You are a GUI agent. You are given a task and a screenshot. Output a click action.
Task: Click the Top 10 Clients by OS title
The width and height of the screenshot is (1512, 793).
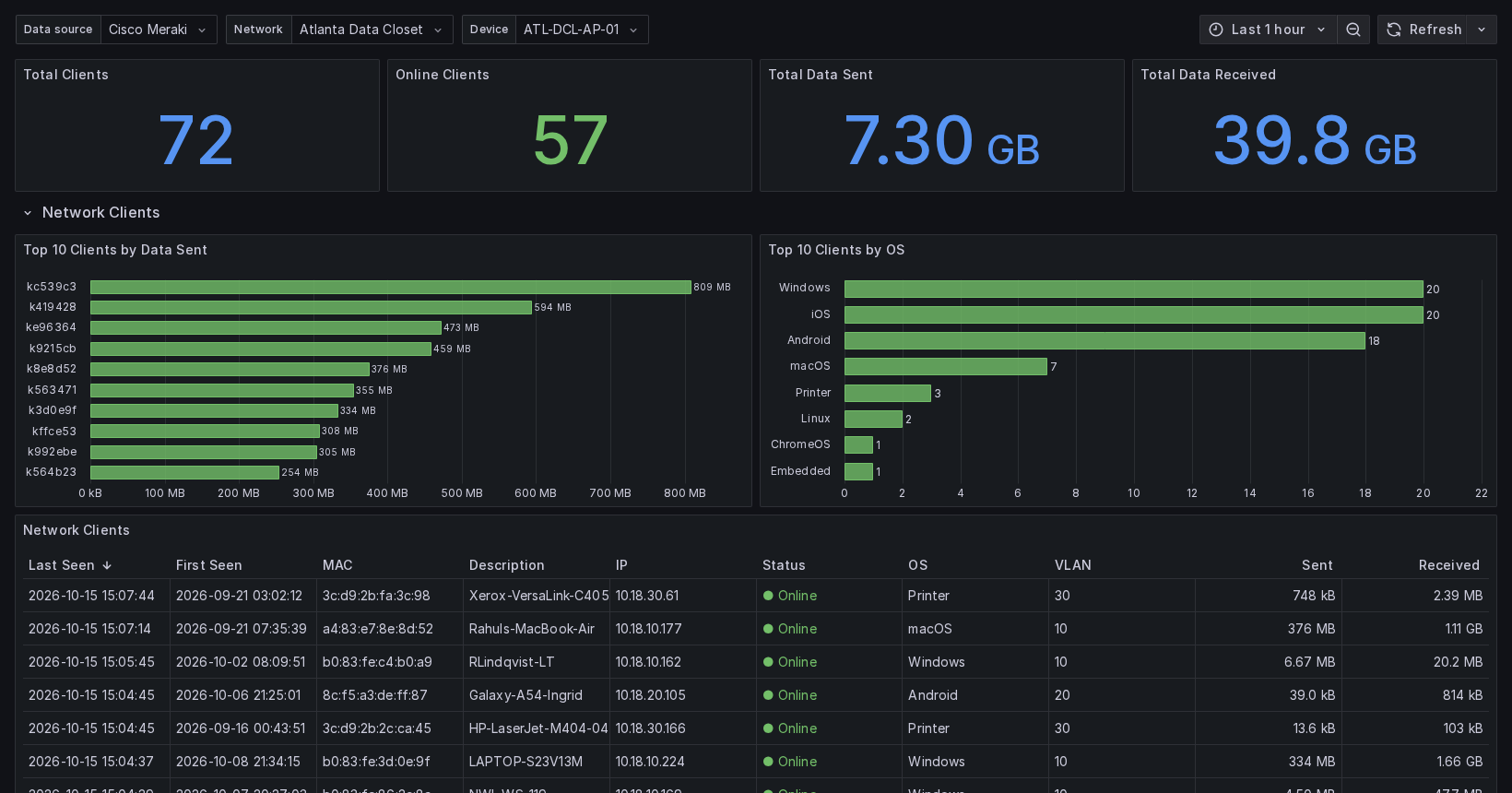[836, 250]
